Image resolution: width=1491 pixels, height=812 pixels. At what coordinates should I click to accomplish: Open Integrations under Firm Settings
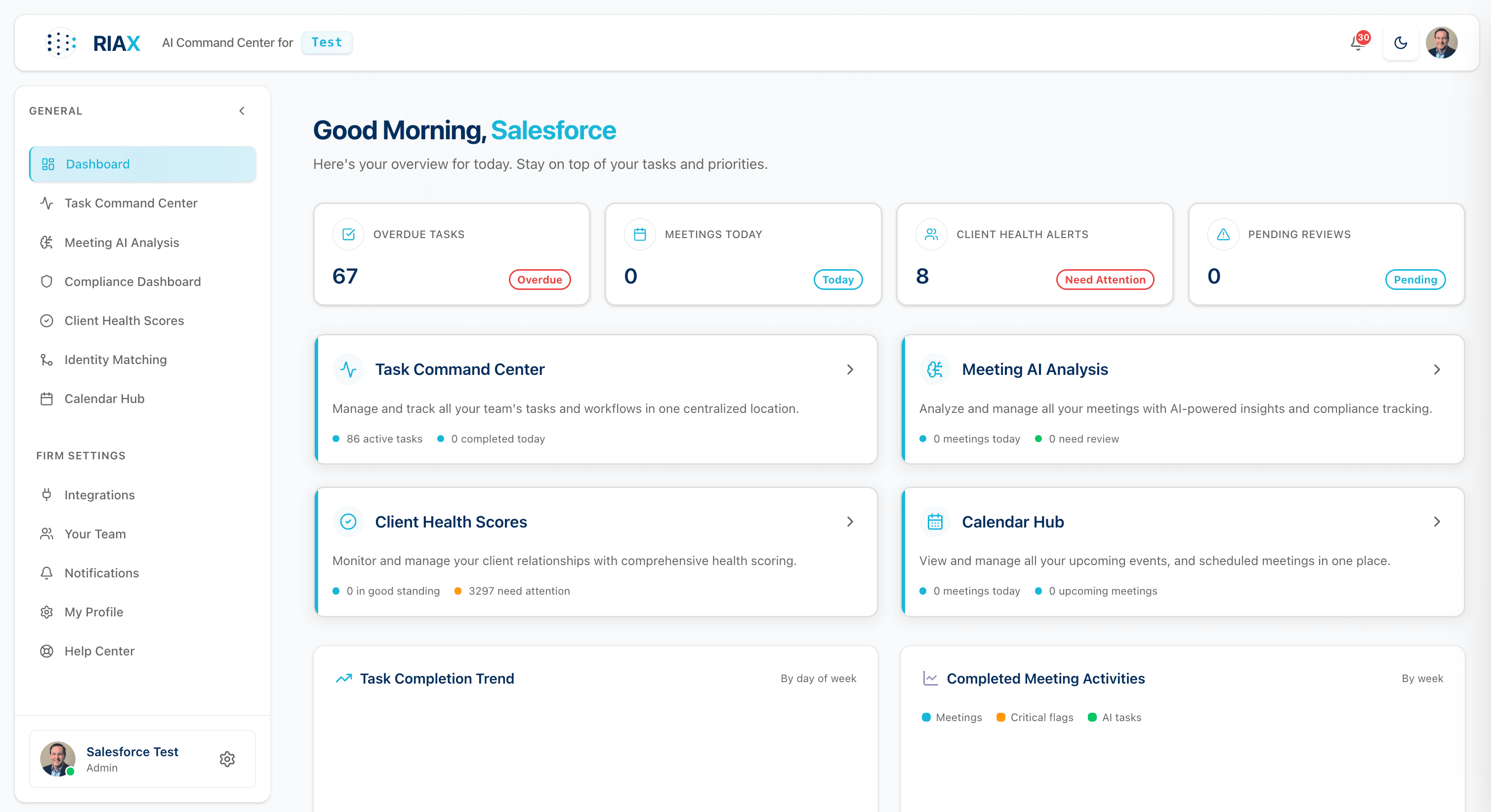point(142,495)
